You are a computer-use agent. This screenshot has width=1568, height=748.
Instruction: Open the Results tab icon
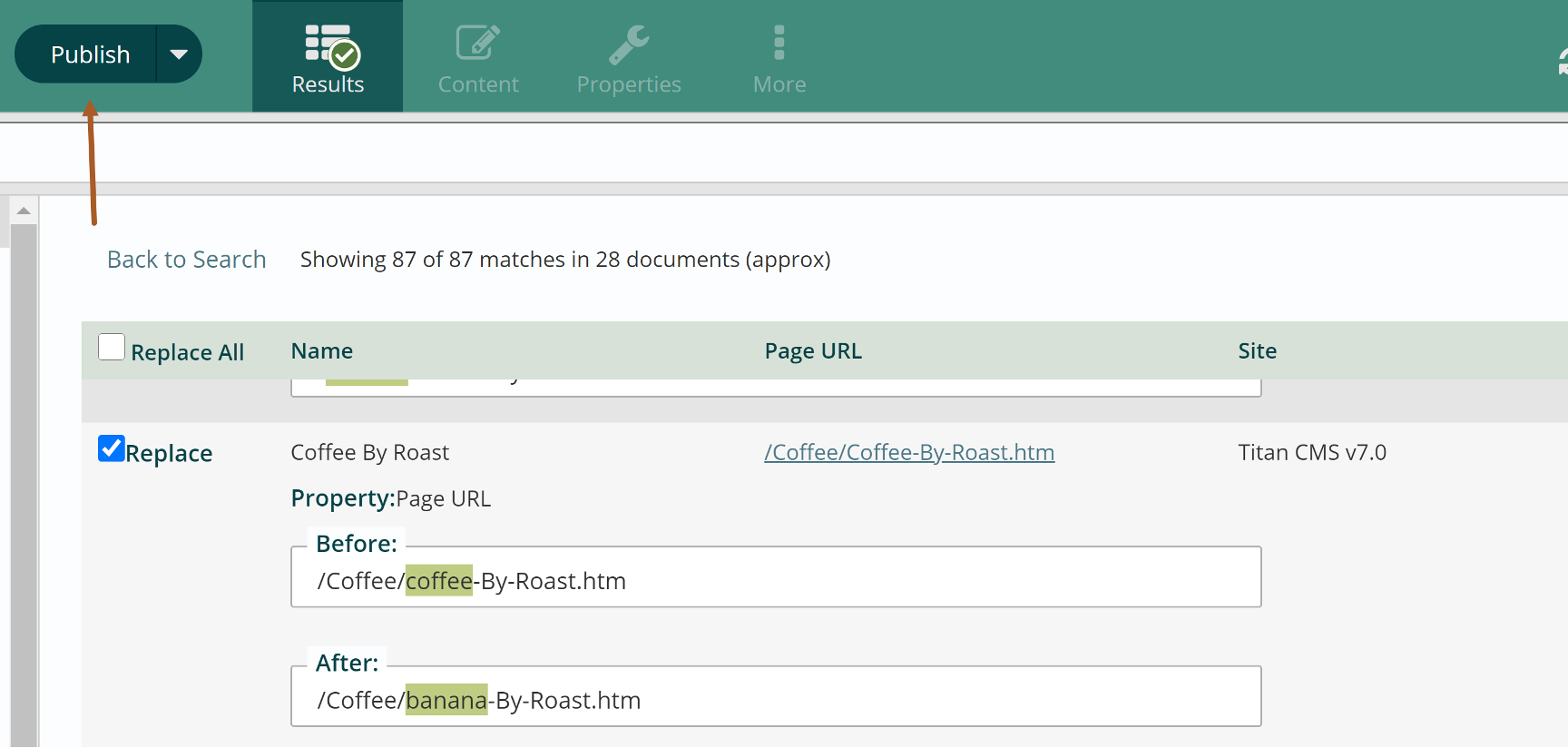tap(331, 45)
